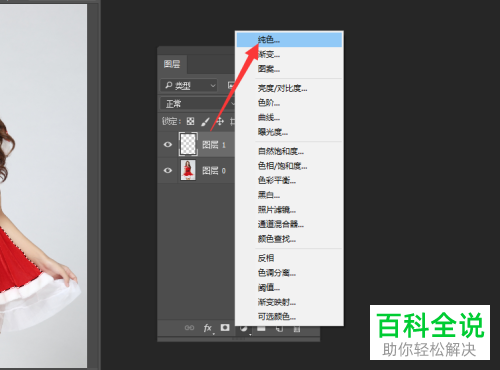Select 照片滤镜 (Photo Filter) adjustment

(x=289, y=210)
